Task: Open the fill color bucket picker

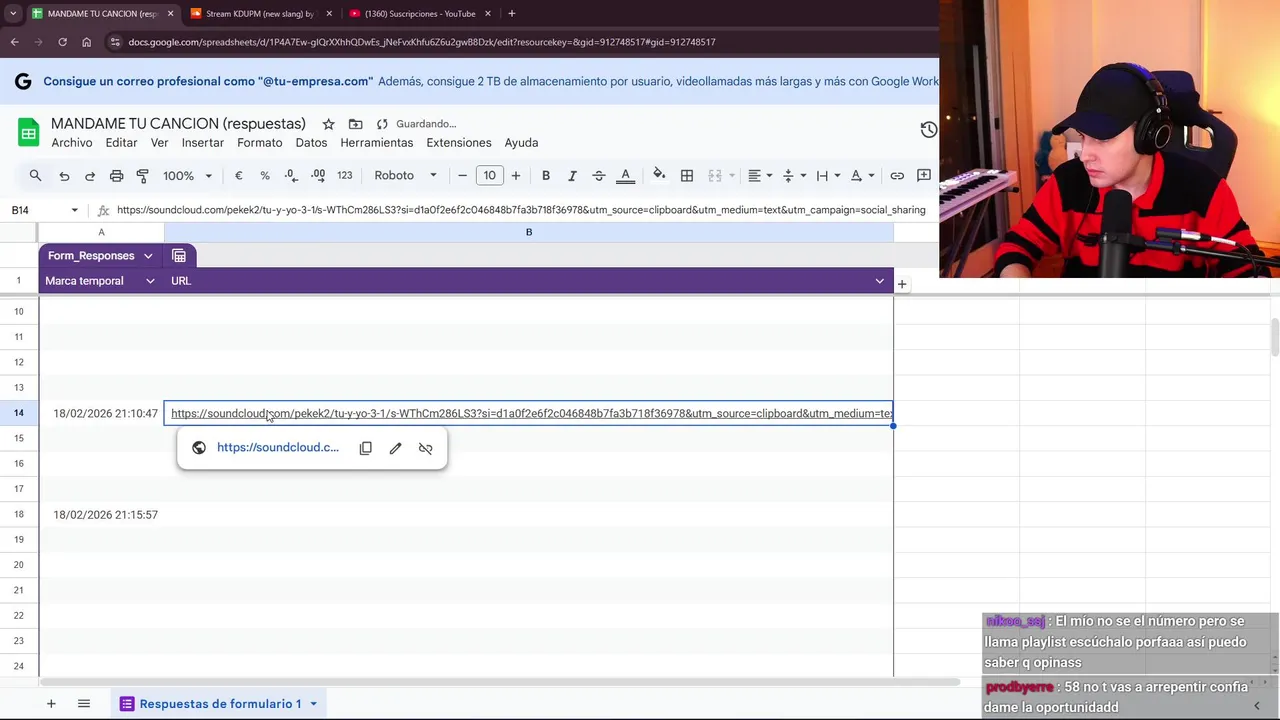Action: coord(659,175)
